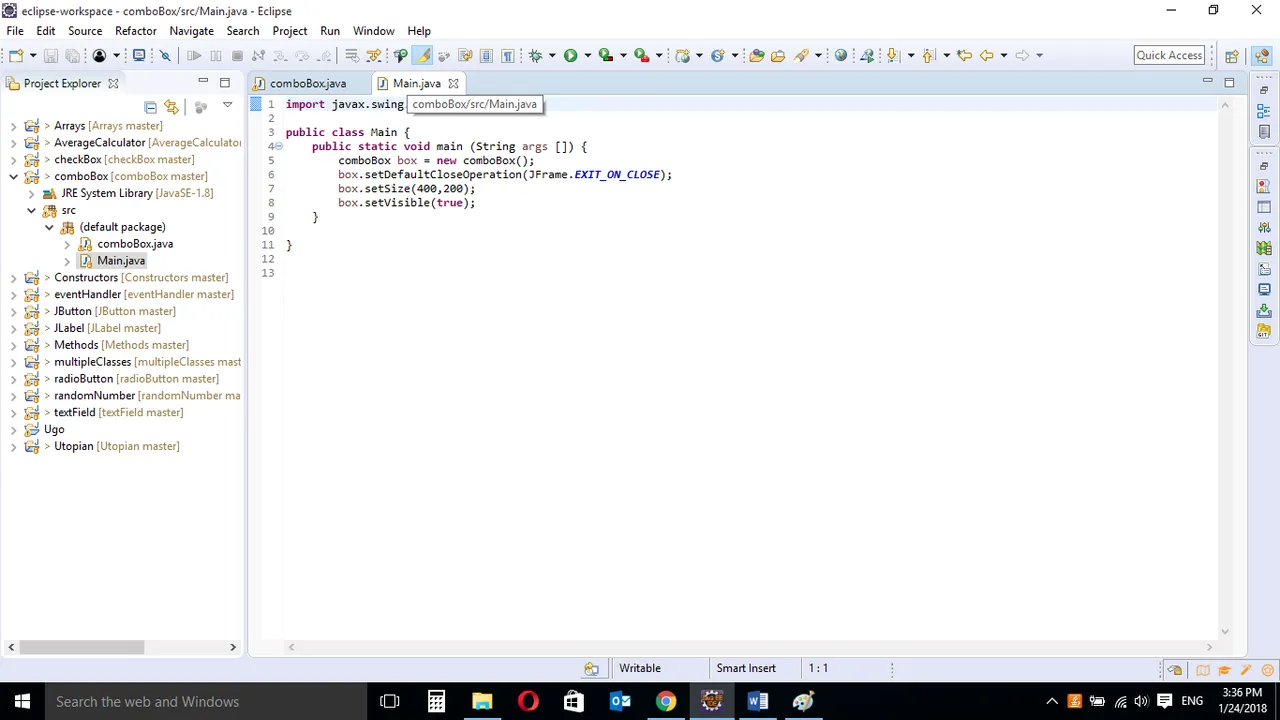Click the Last Edit Location icon
This screenshot has width=1280, height=720.
964,55
